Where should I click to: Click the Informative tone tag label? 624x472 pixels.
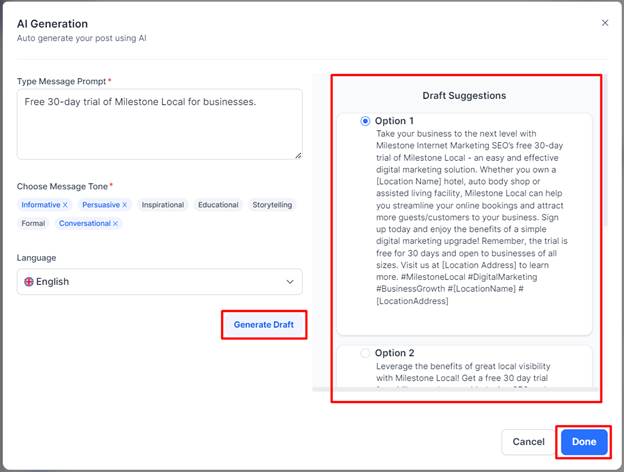pos(41,205)
